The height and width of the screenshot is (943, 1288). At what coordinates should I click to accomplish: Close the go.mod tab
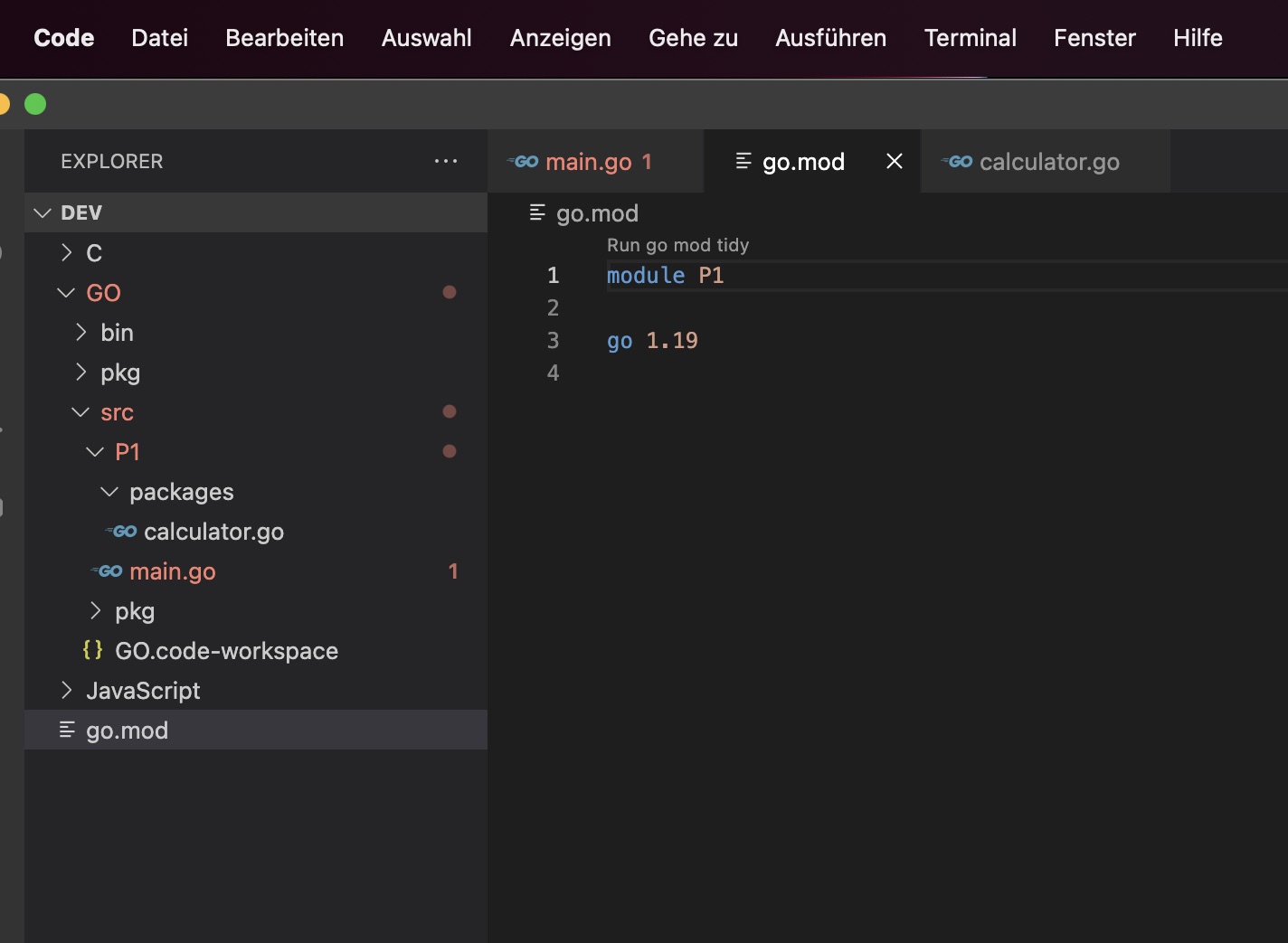coord(895,161)
